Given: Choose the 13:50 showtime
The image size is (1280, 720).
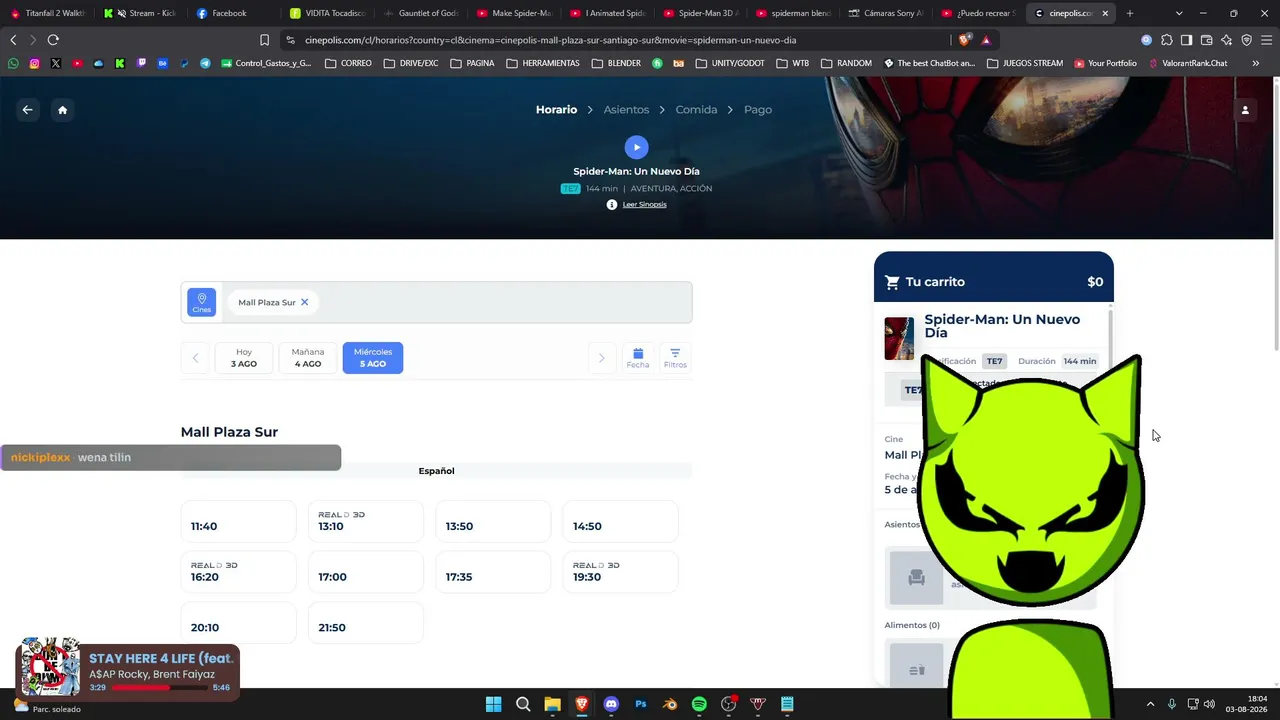Looking at the screenshot, I should (493, 522).
